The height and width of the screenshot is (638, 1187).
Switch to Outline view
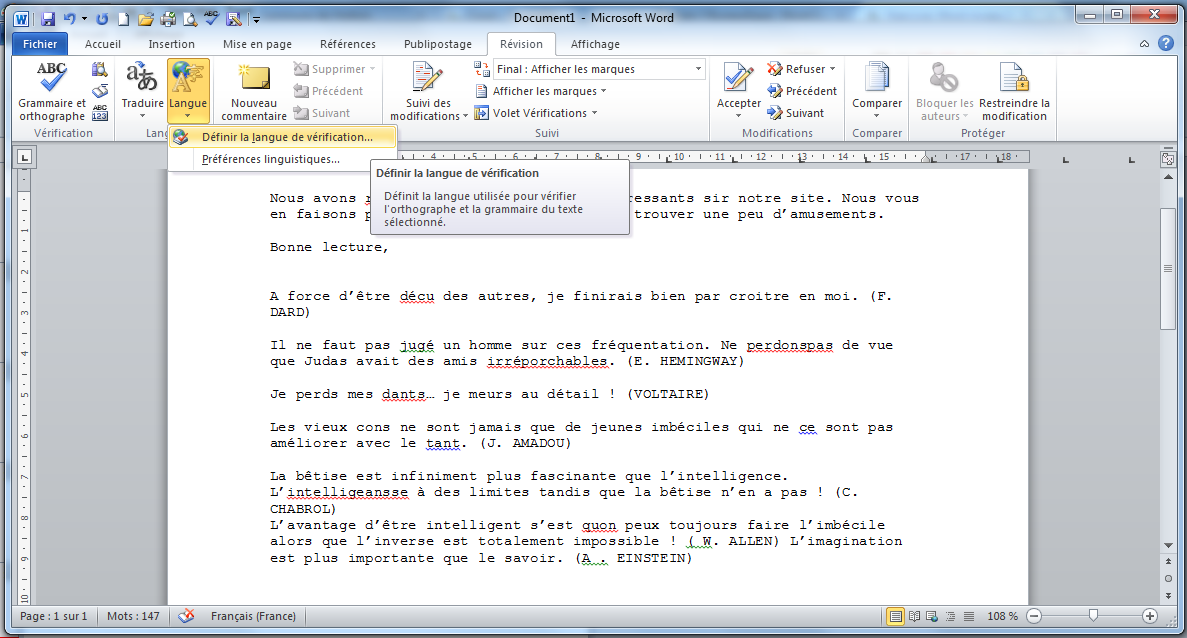tap(950, 616)
